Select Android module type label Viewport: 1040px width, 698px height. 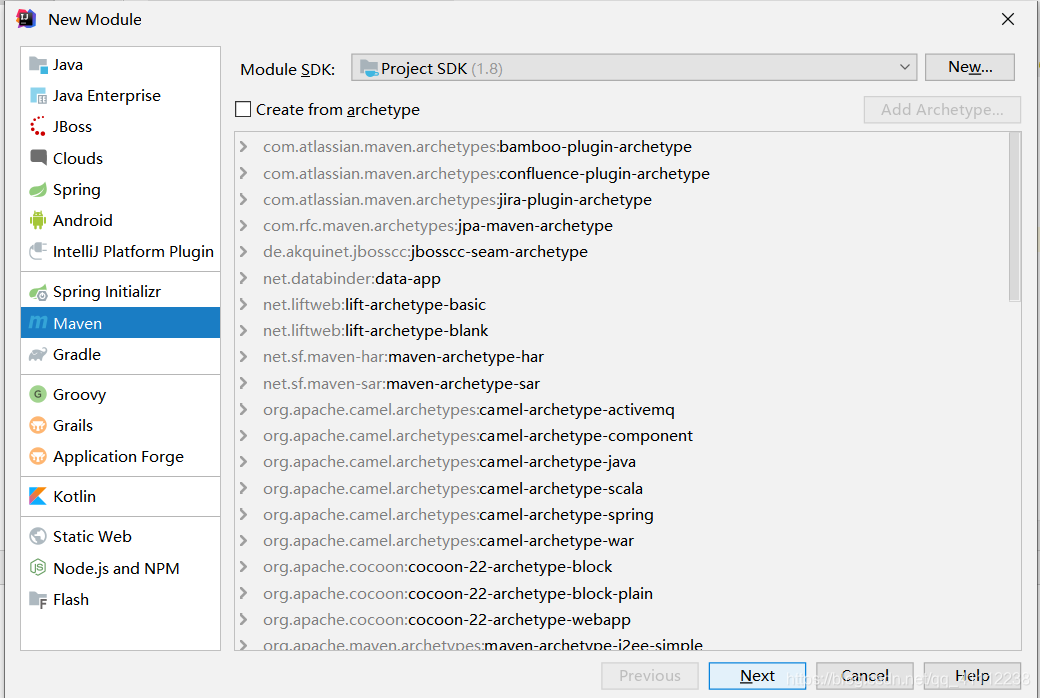coord(83,220)
